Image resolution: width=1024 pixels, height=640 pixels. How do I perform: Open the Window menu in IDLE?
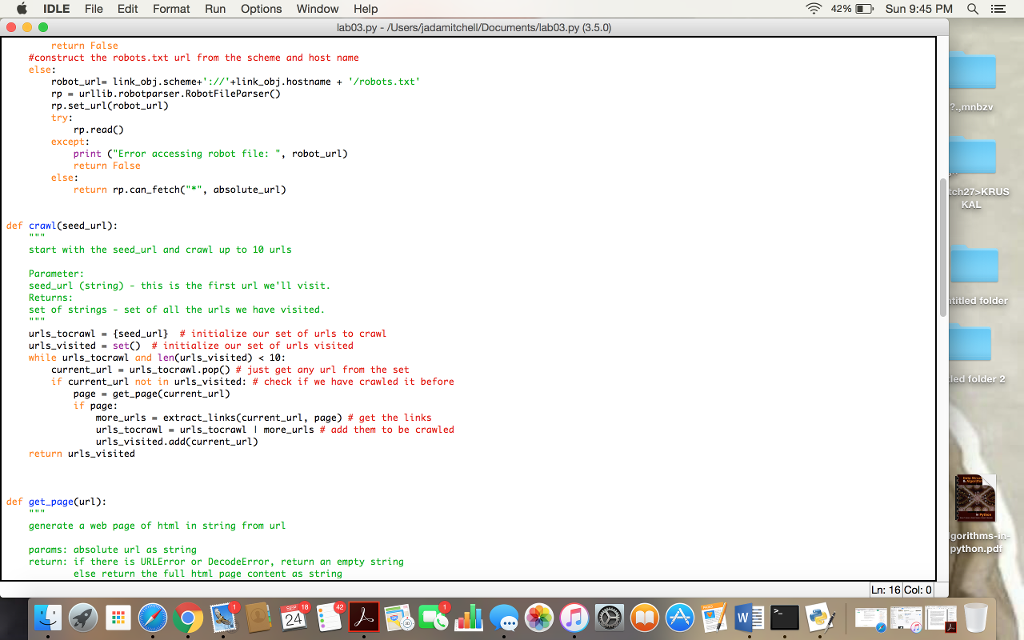click(317, 9)
